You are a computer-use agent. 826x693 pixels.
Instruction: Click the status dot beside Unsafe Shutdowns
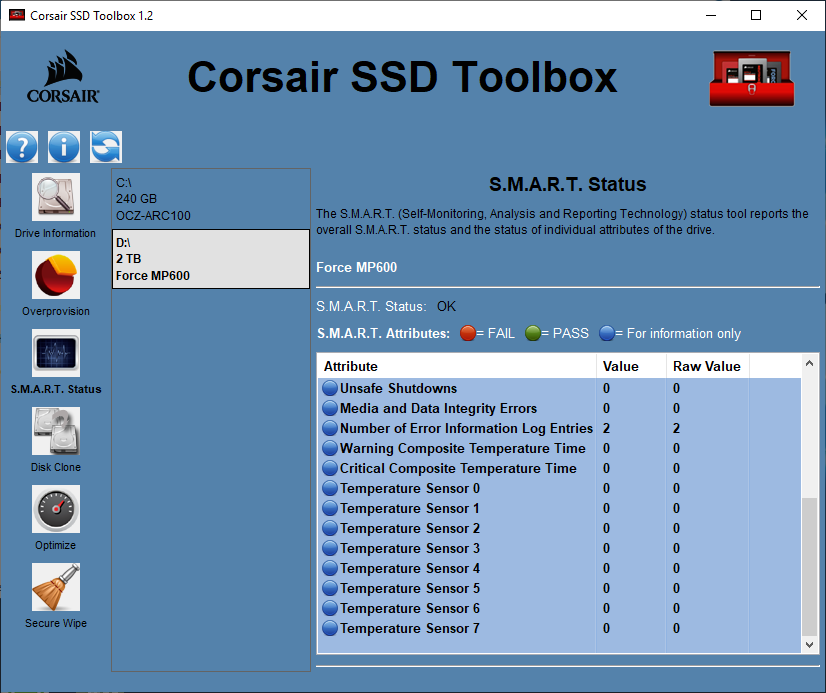pos(330,388)
